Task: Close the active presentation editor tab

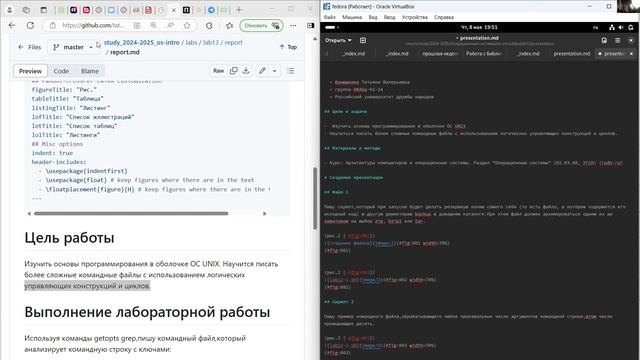Action: pos(631,53)
